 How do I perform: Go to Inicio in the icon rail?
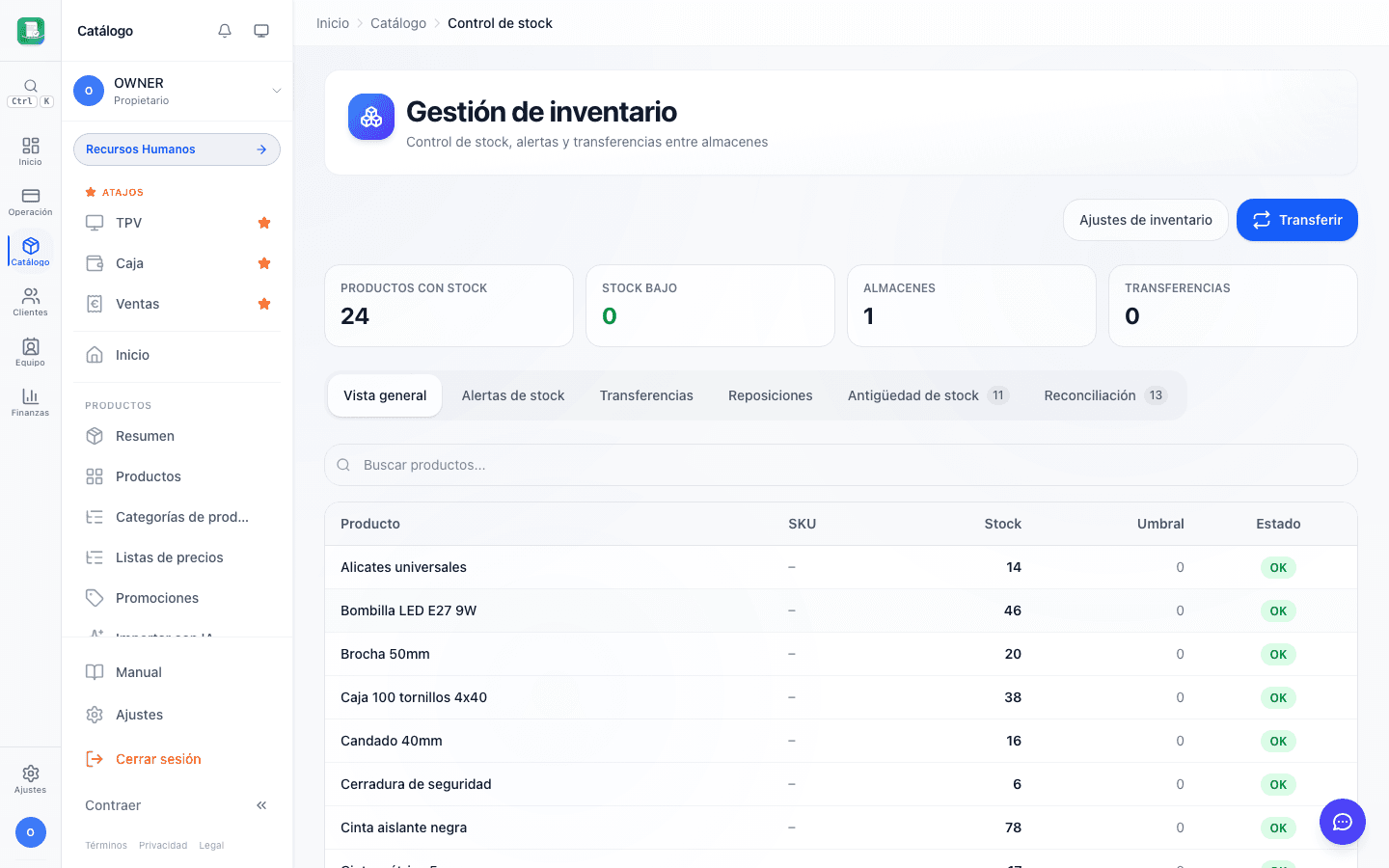[x=31, y=151]
